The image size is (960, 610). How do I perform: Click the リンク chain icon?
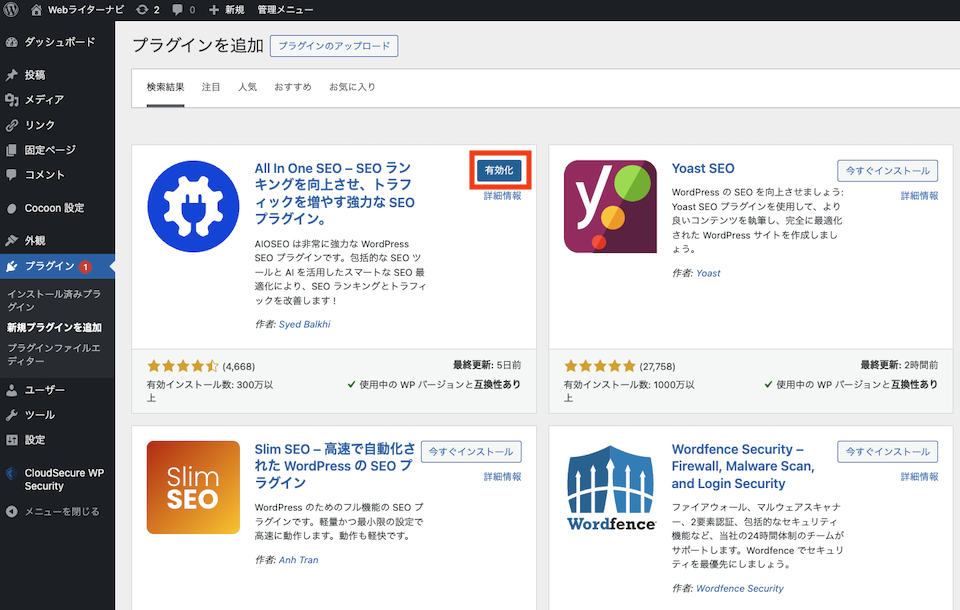(12, 125)
